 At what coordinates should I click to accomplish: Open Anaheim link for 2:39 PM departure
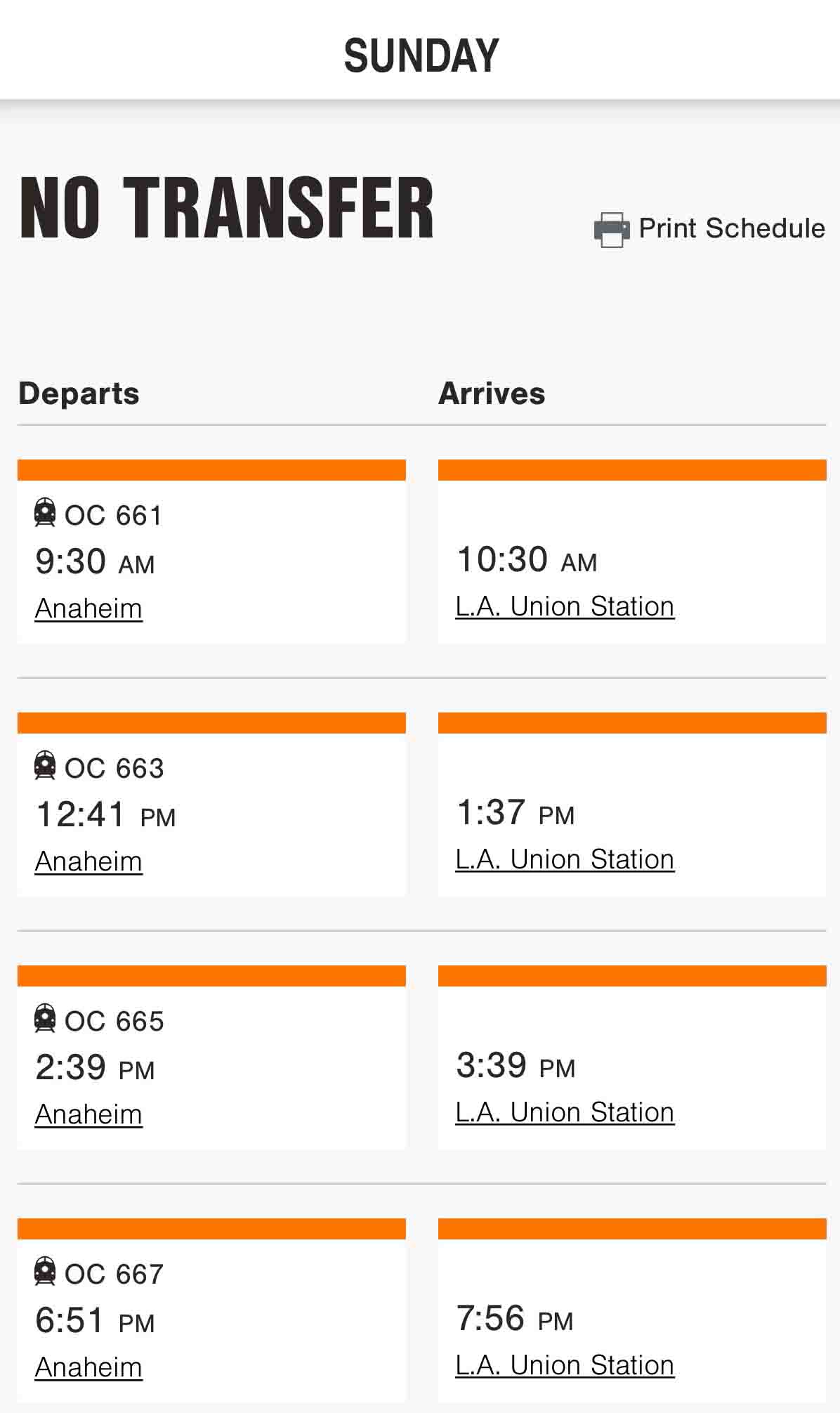pos(88,1114)
